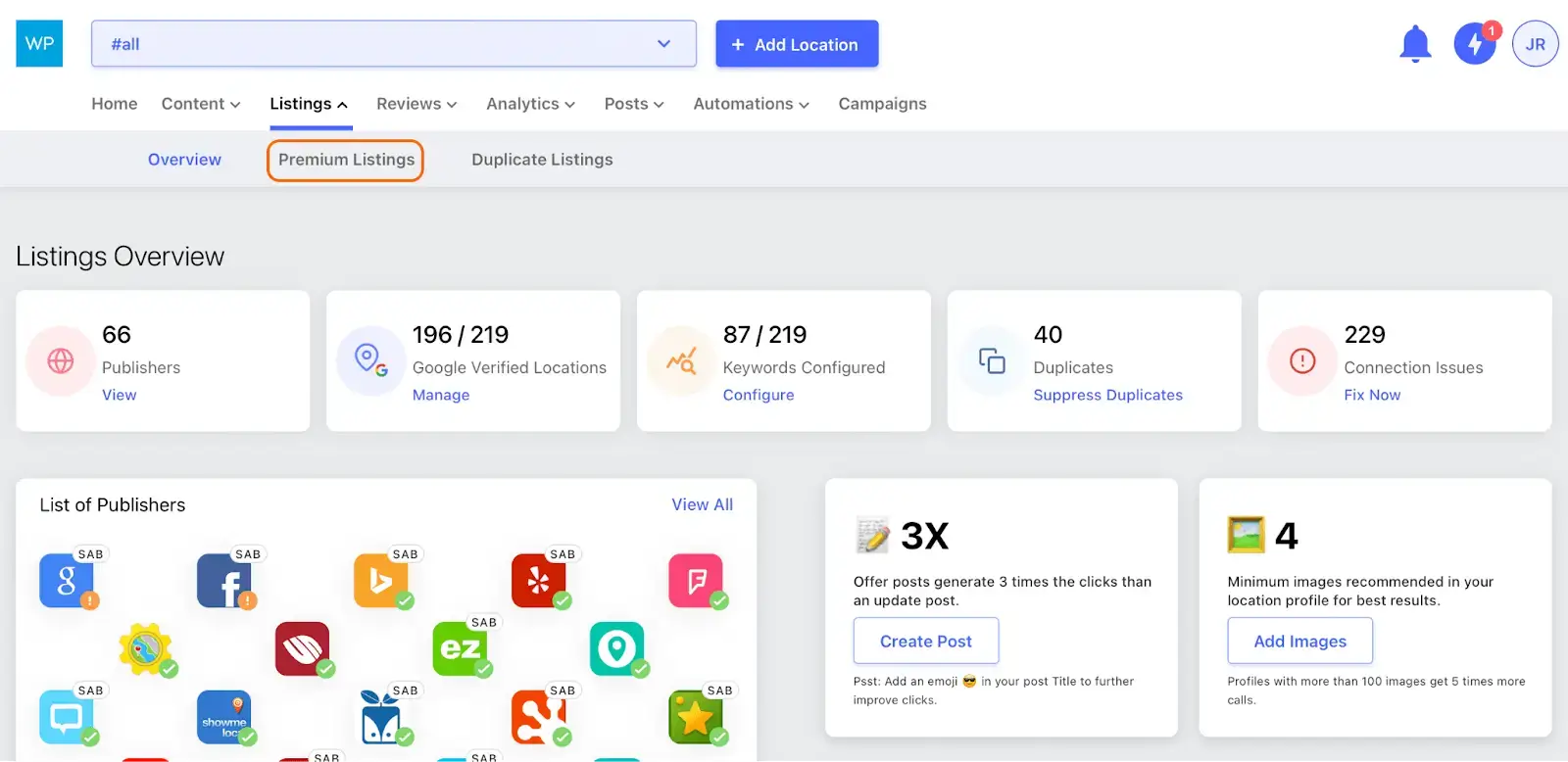Click Fix Now under Connection Issues
The height and width of the screenshot is (762, 1568).
click(x=1372, y=395)
